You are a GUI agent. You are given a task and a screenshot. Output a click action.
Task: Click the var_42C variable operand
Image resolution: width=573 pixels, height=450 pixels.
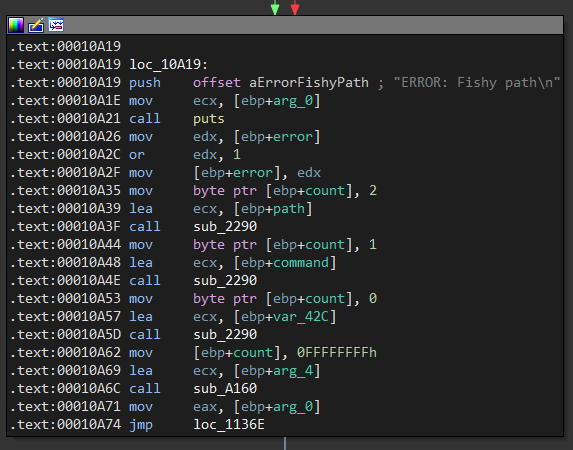(301, 317)
